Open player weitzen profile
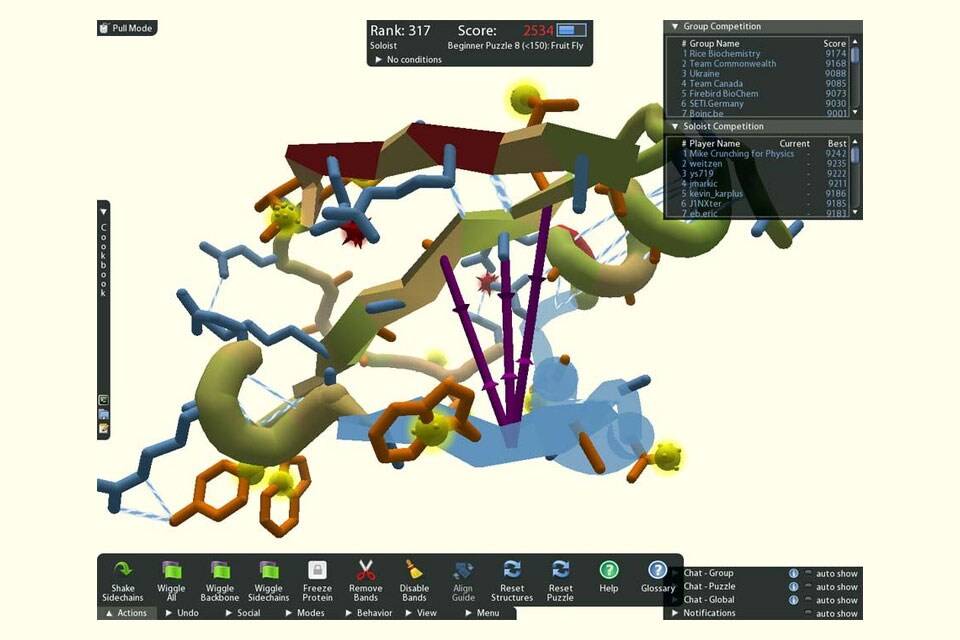 click(x=763, y=164)
